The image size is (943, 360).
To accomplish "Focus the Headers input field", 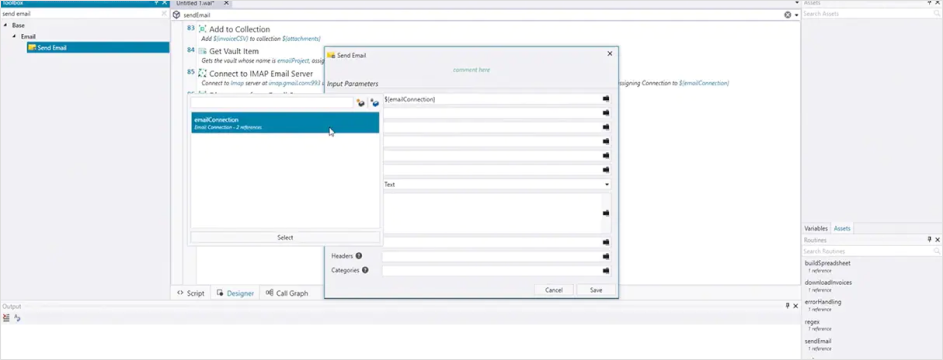I will click(491, 257).
